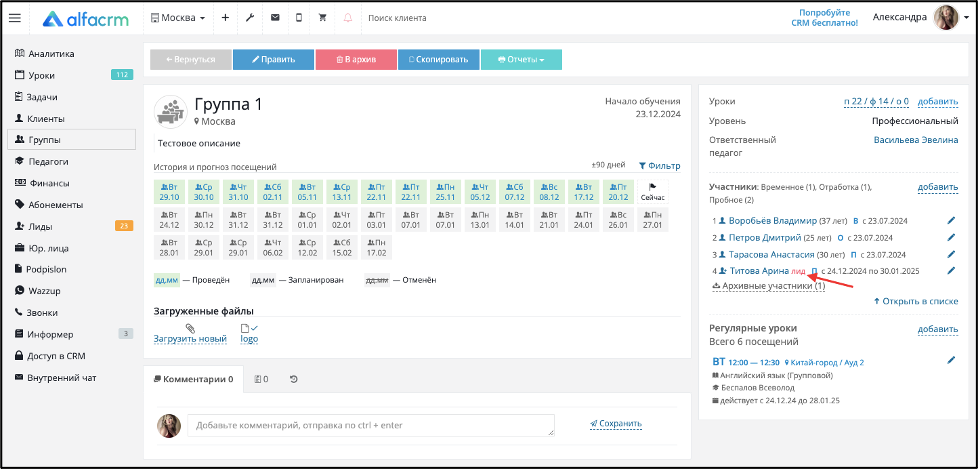Click the Сохранить comment link
The image size is (979, 470).
pyautogui.click(x=616, y=424)
